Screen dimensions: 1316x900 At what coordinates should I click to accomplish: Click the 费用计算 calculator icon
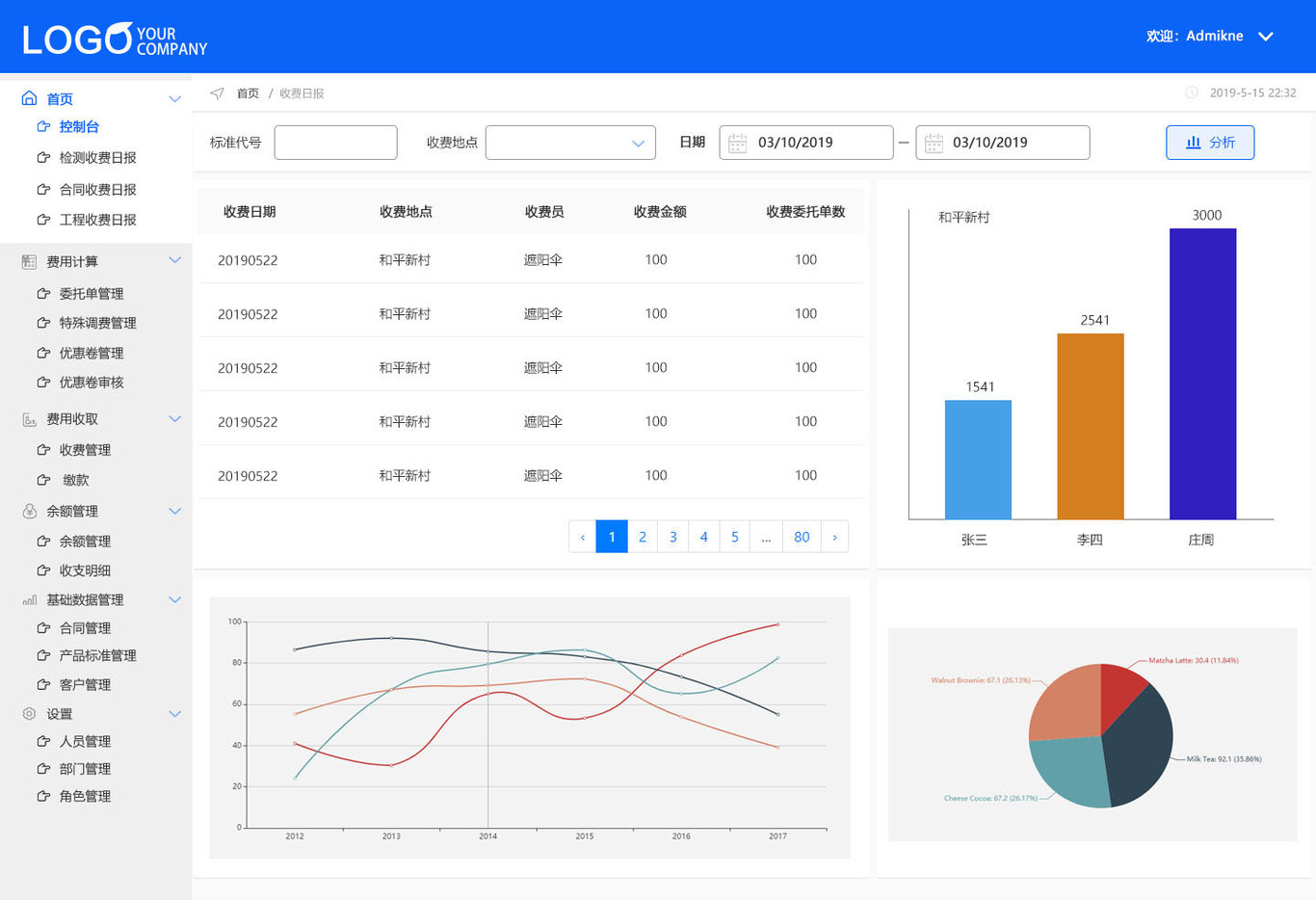[x=29, y=261]
